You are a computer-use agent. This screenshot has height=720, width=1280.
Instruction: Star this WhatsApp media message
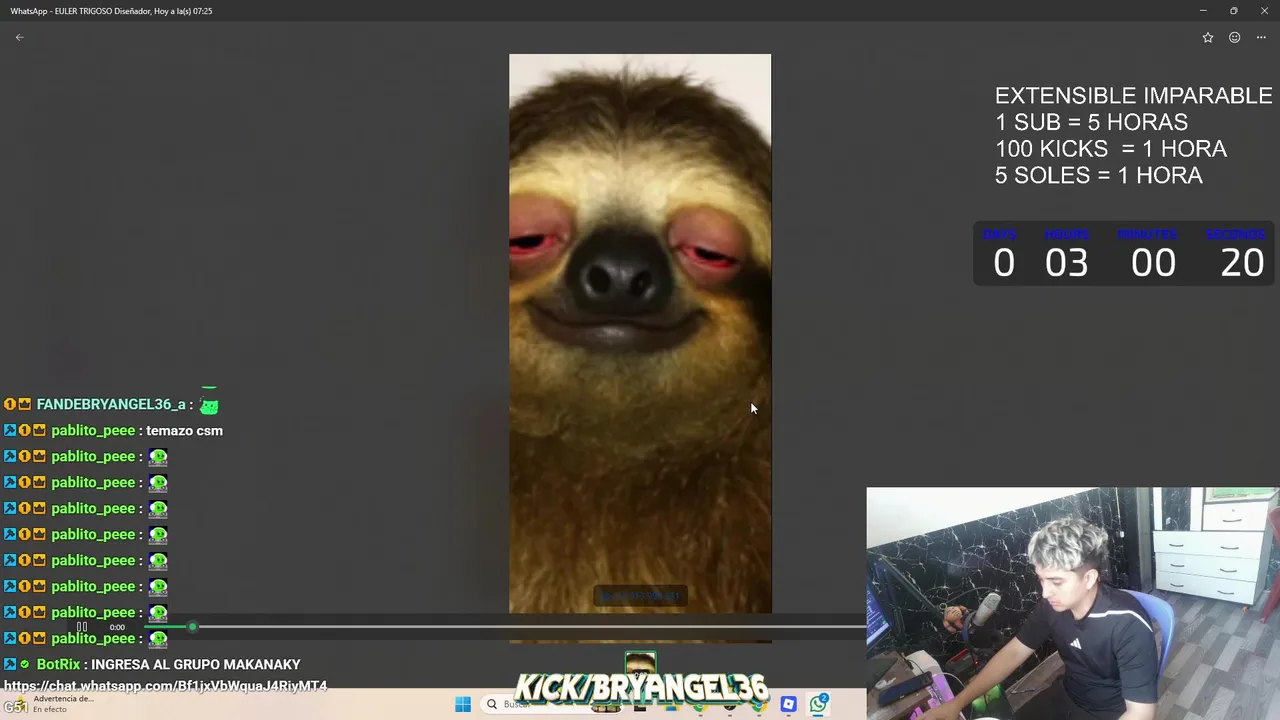click(1208, 37)
